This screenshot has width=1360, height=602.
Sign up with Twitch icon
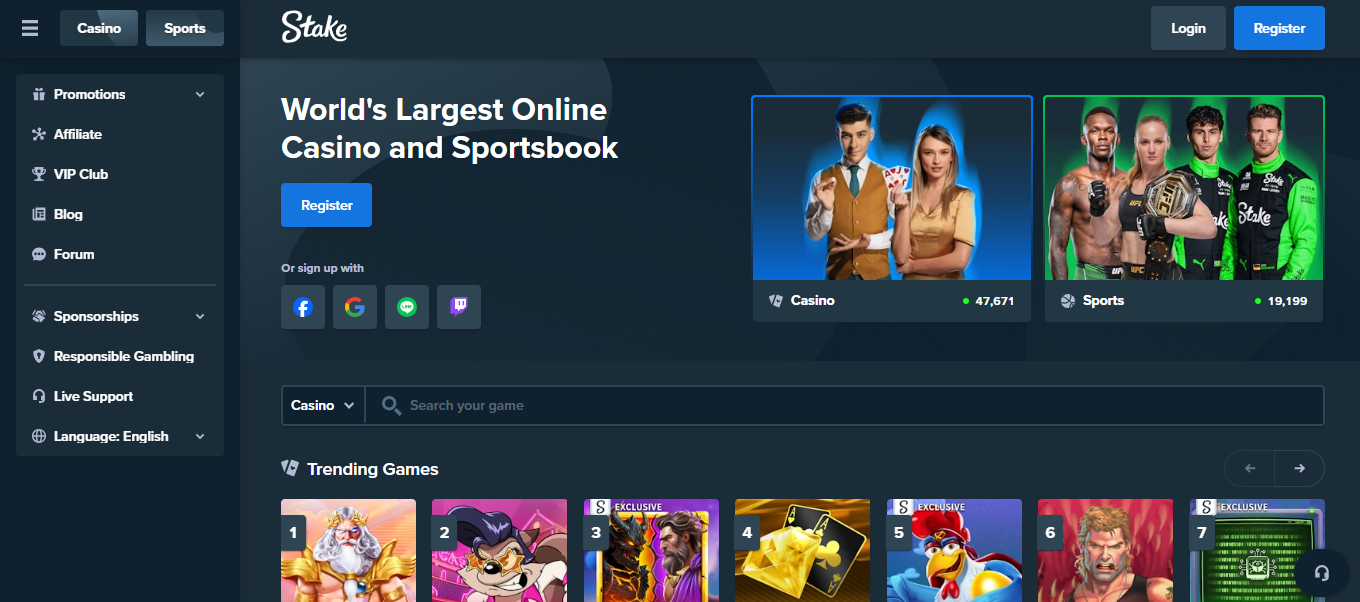coord(459,307)
